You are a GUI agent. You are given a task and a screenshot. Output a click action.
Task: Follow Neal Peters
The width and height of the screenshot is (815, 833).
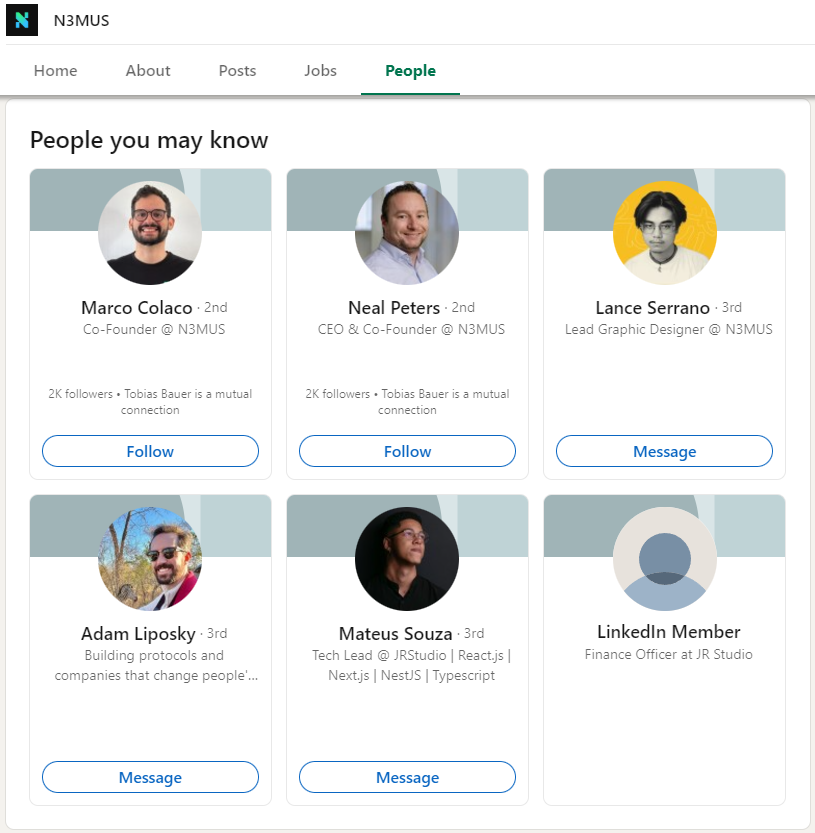pos(407,451)
